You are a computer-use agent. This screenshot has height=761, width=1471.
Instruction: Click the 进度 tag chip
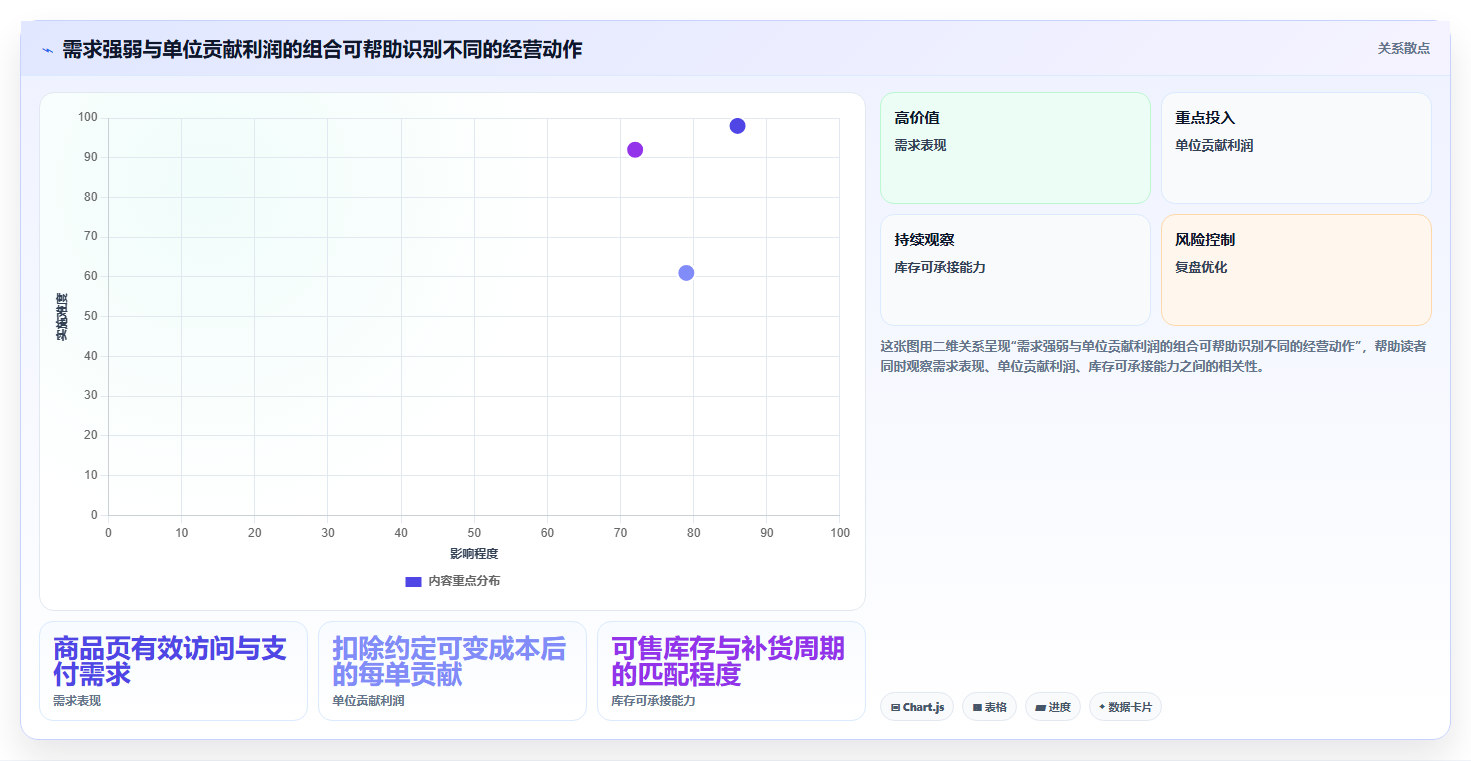click(1053, 707)
